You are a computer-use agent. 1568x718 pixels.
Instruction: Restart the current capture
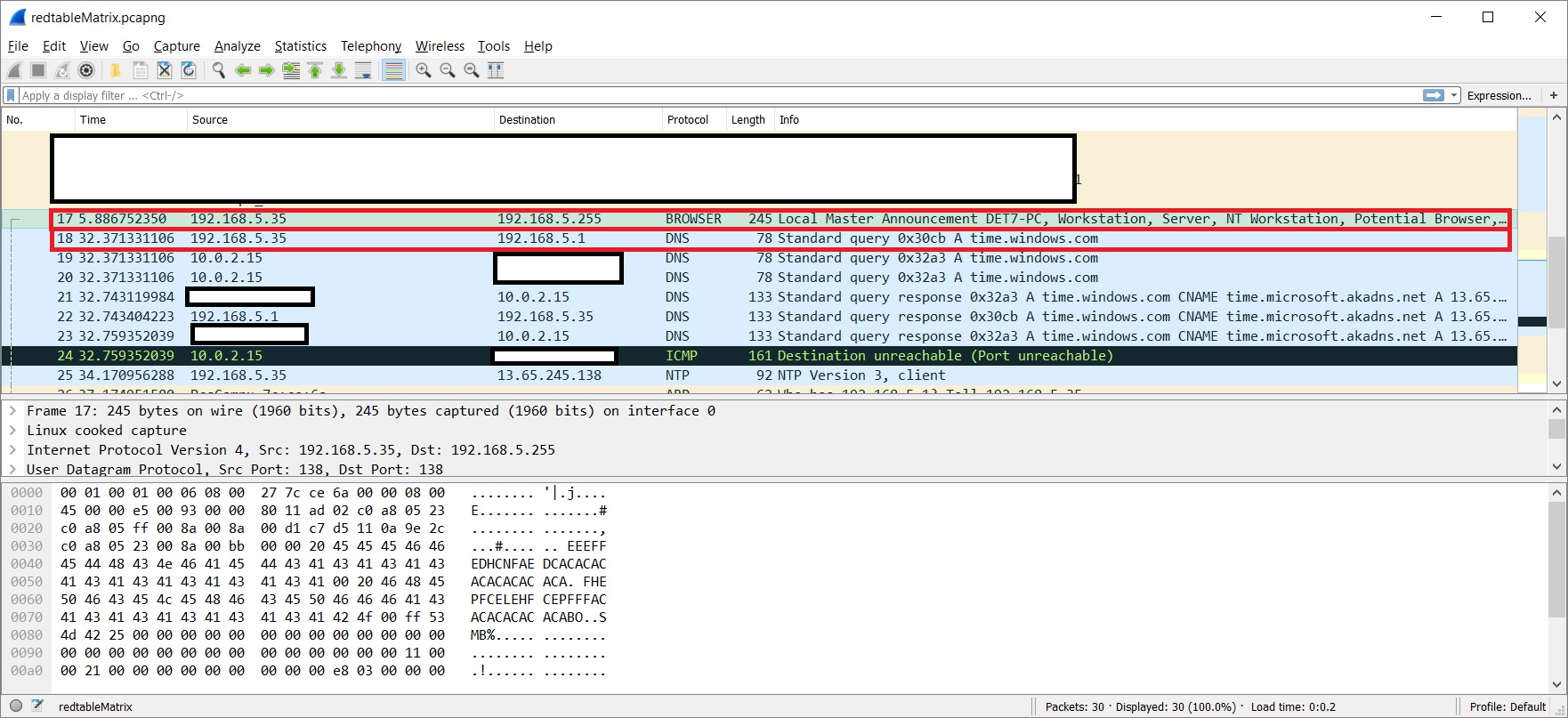point(62,70)
